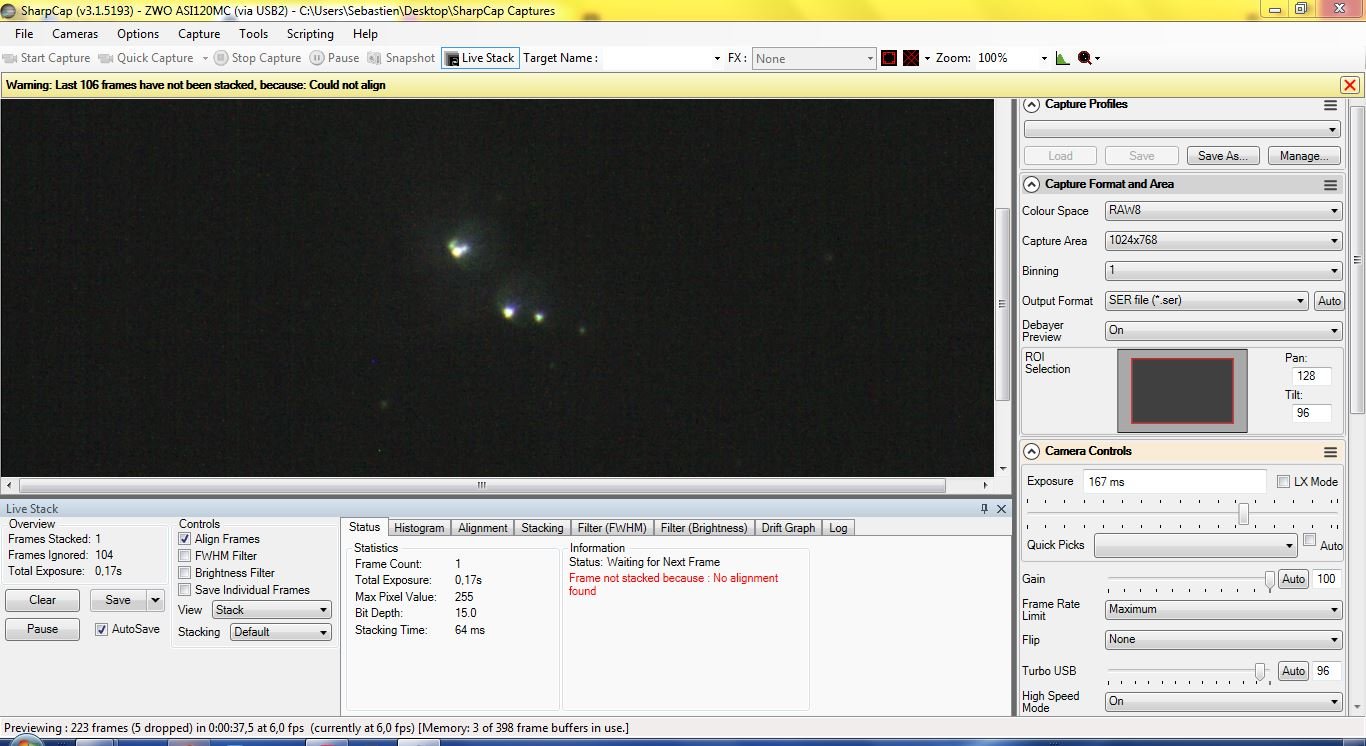This screenshot has height=746, width=1366.
Task: Click the Save As... profile button
Action: coord(1222,156)
